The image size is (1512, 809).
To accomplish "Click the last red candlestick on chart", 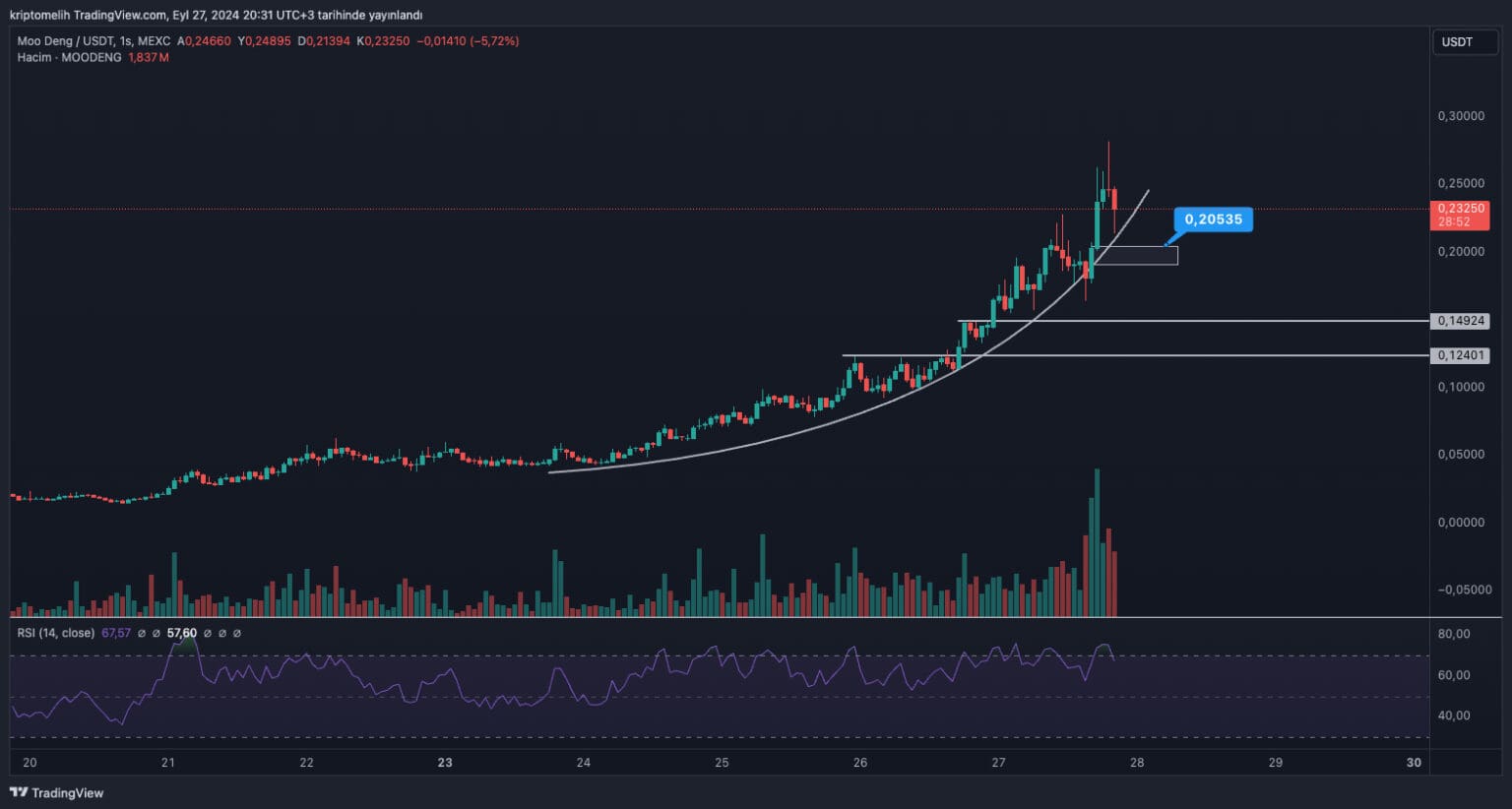I will tap(1114, 199).
